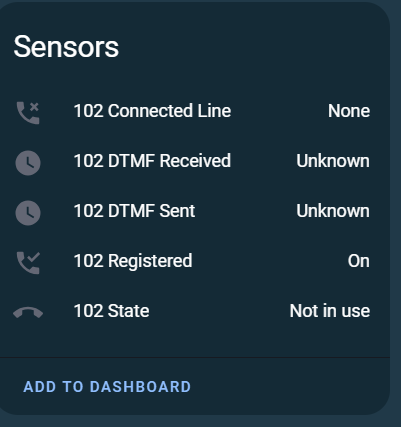The image size is (401, 427).
Task: Click the clock icon beside DTMF Received
Action: pos(28,163)
